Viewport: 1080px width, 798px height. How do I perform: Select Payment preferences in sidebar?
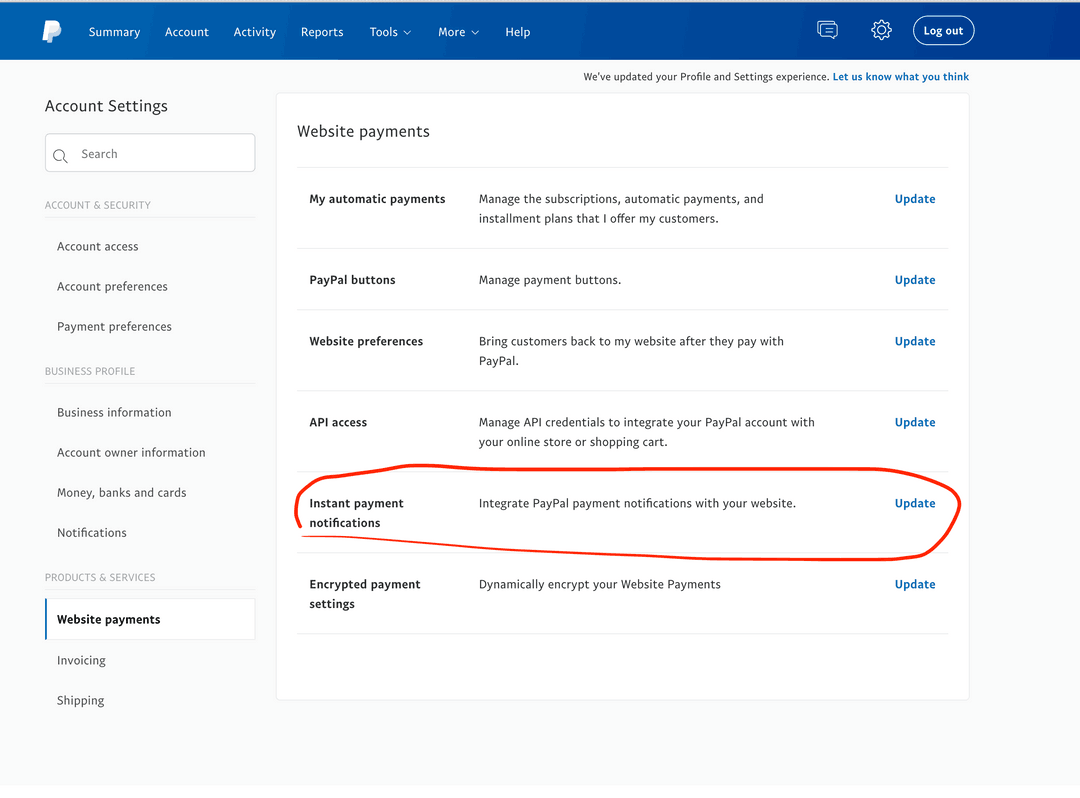[114, 326]
